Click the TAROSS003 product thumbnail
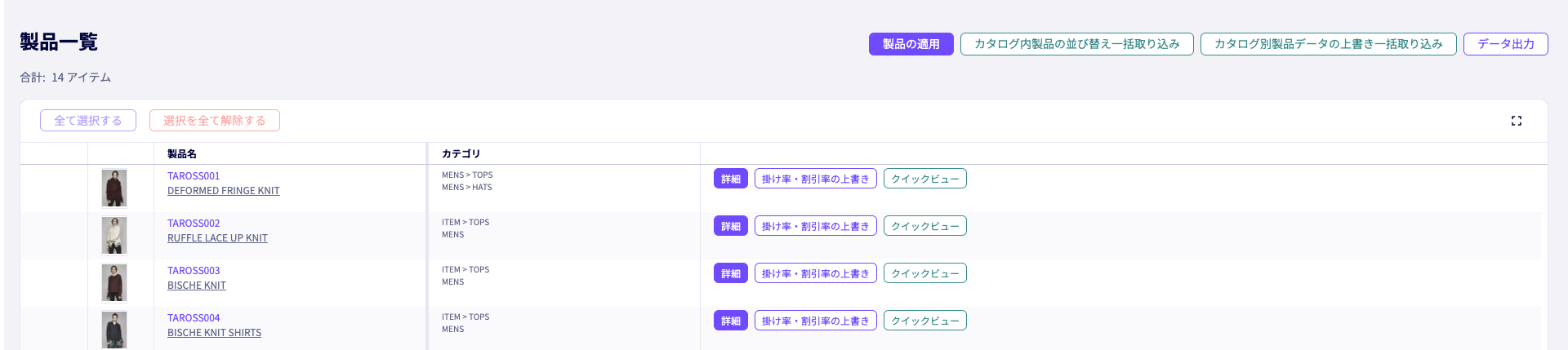The width and height of the screenshot is (1568, 350). (114, 283)
